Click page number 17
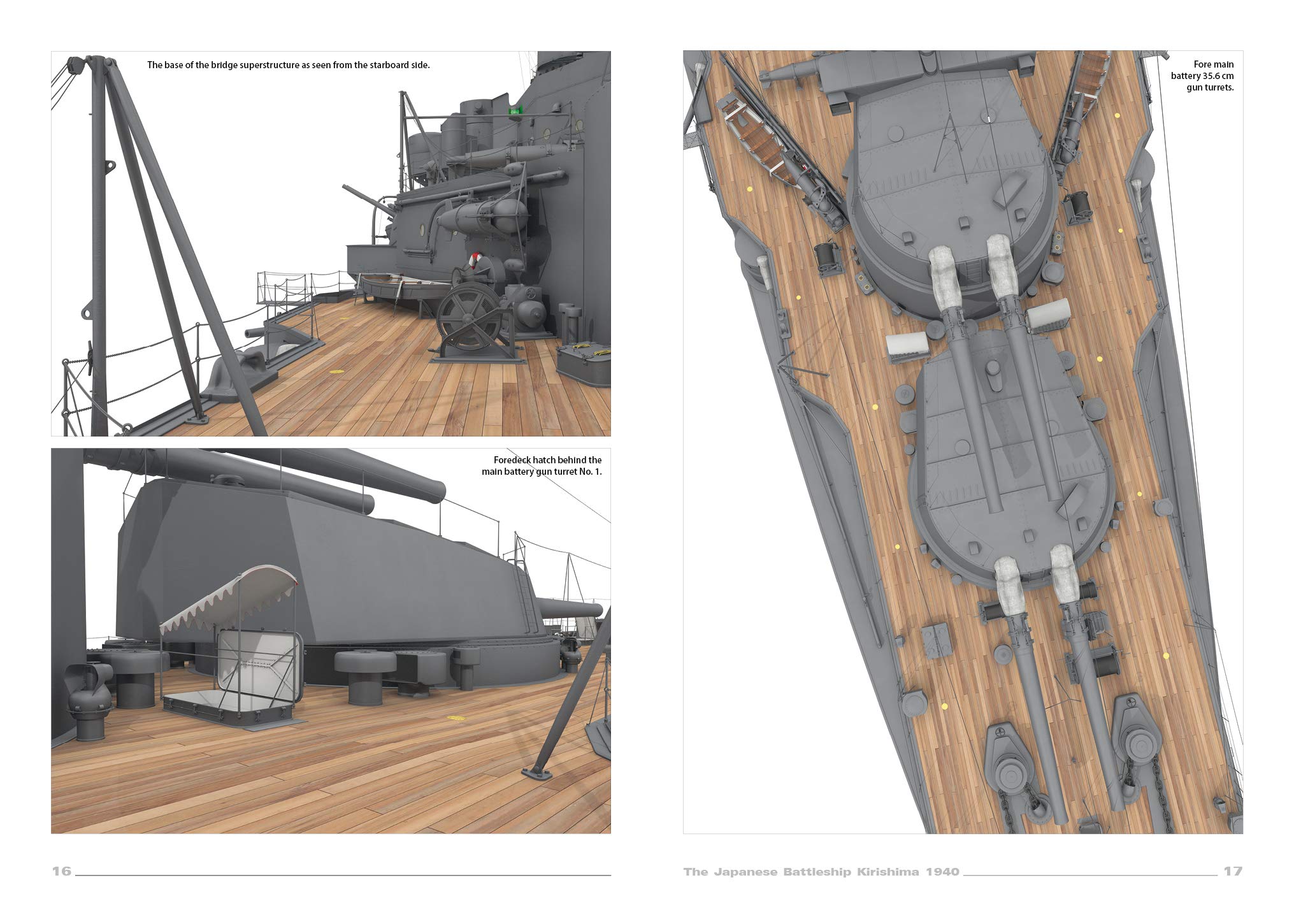Screen dimensions: 1294x924 pyautogui.click(x=1232, y=871)
